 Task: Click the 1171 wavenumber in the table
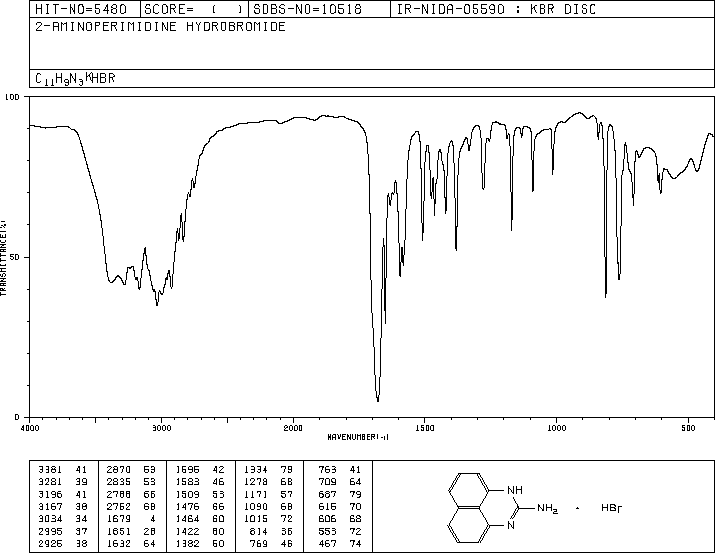pyautogui.click(x=256, y=494)
